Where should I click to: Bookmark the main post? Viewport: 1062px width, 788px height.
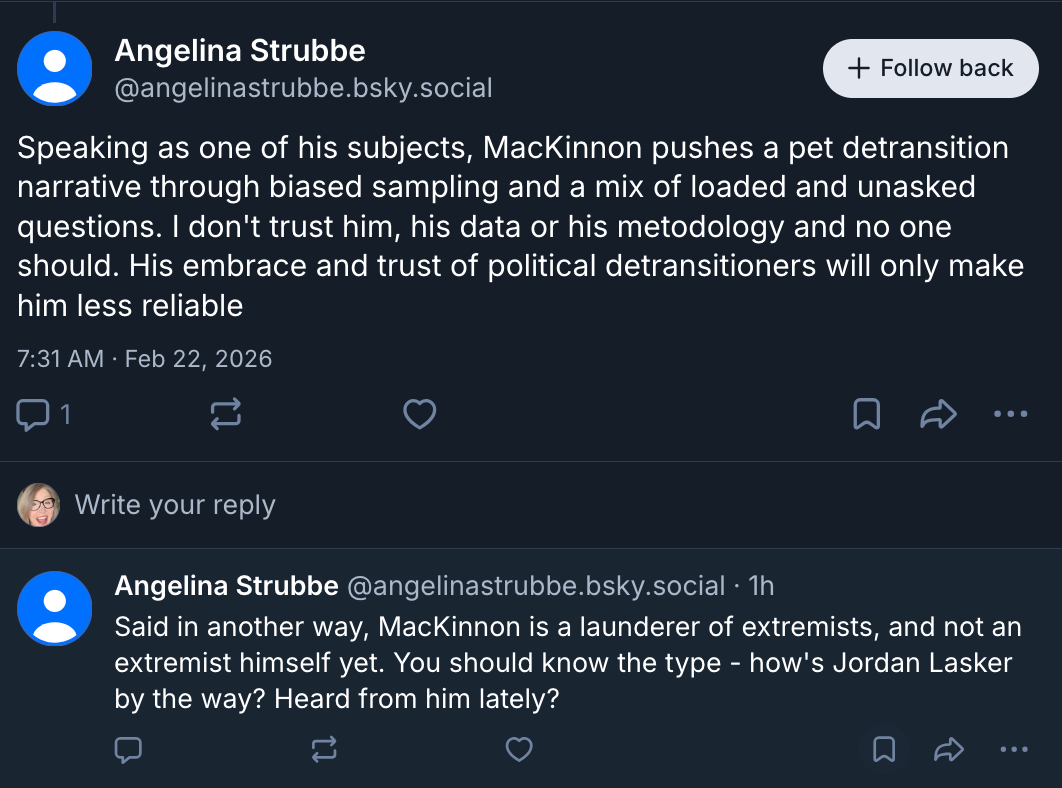(x=866, y=414)
